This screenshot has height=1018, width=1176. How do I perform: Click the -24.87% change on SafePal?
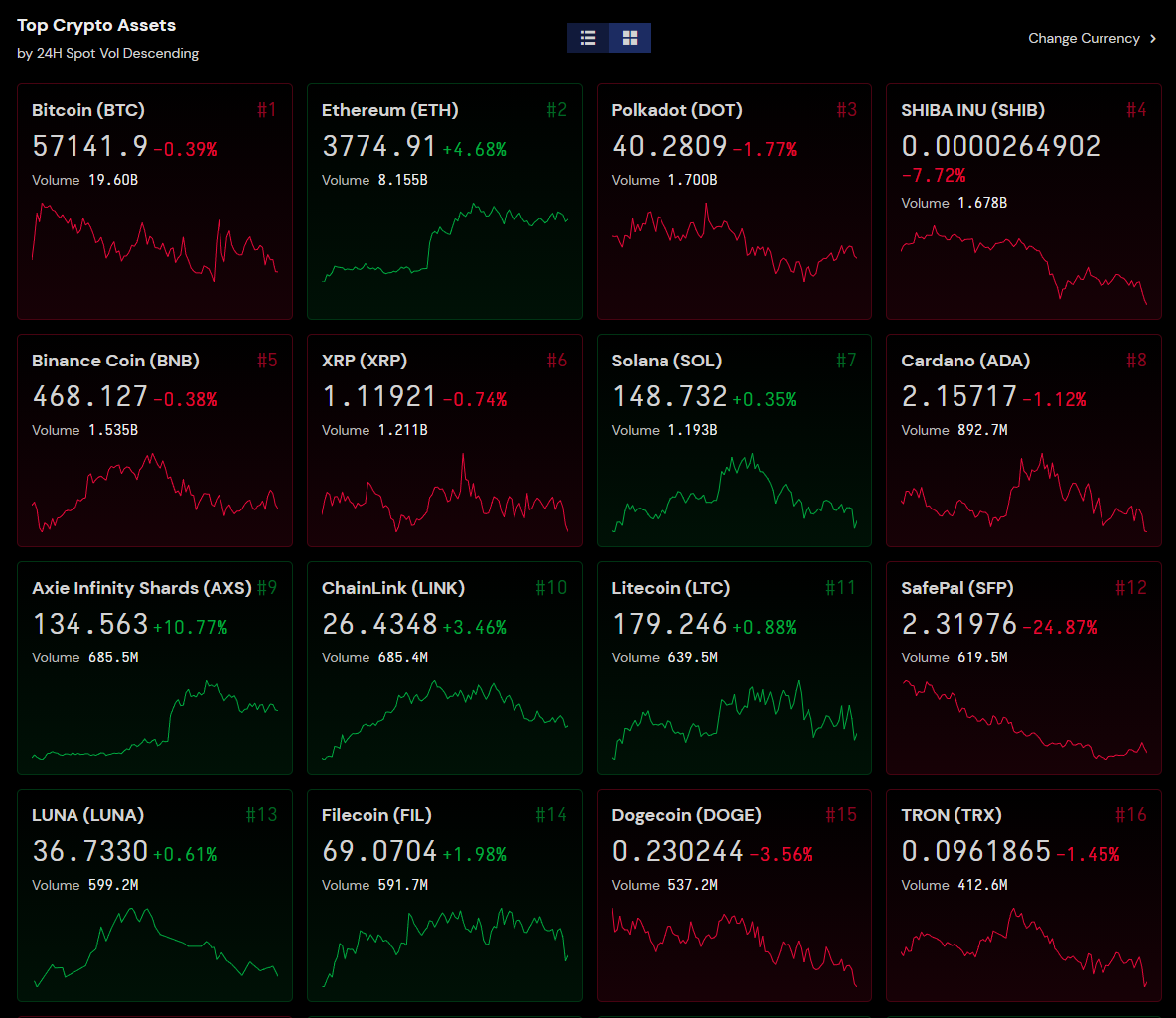click(x=1060, y=627)
